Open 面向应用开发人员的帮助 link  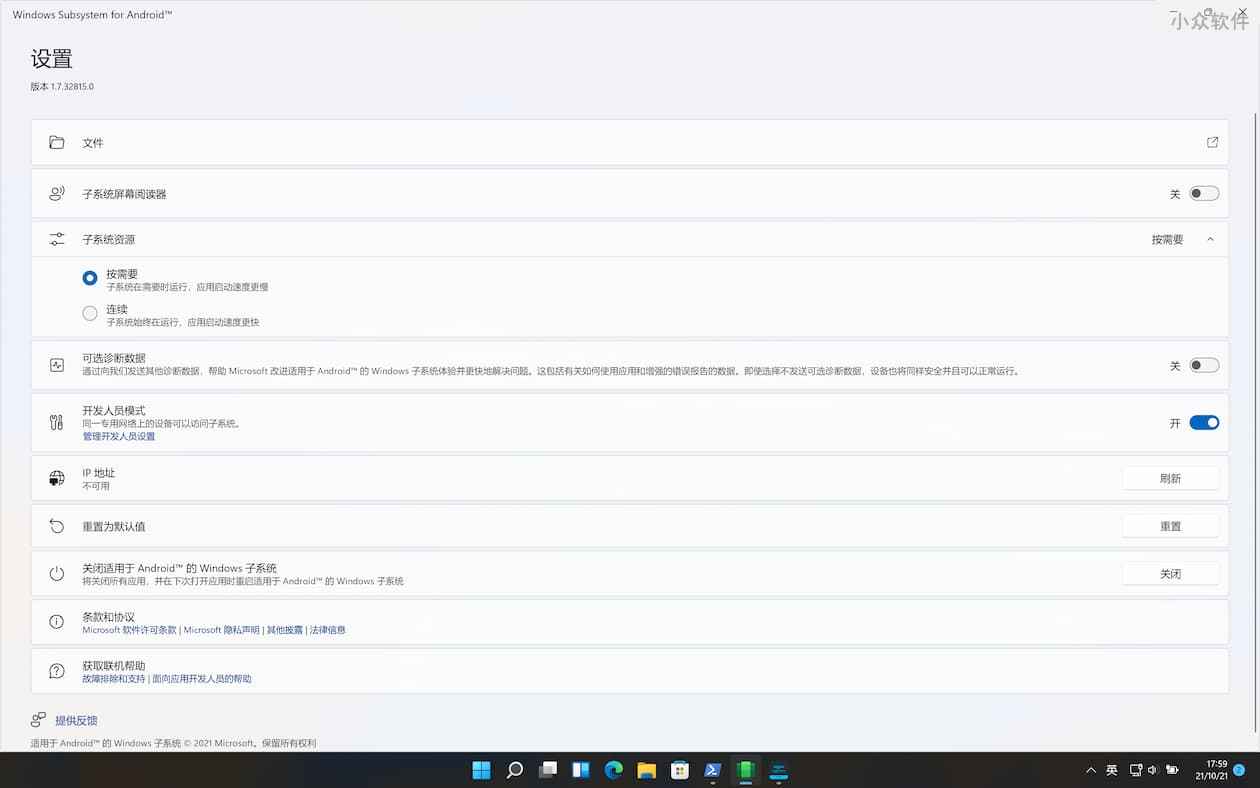tap(202, 679)
